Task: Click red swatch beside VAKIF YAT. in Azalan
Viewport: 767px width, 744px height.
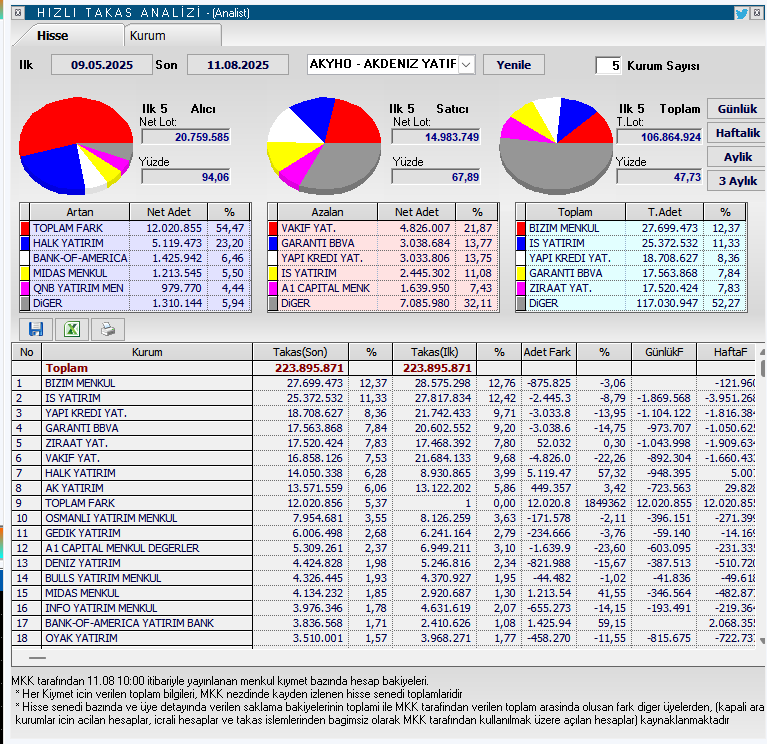Action: [273, 228]
